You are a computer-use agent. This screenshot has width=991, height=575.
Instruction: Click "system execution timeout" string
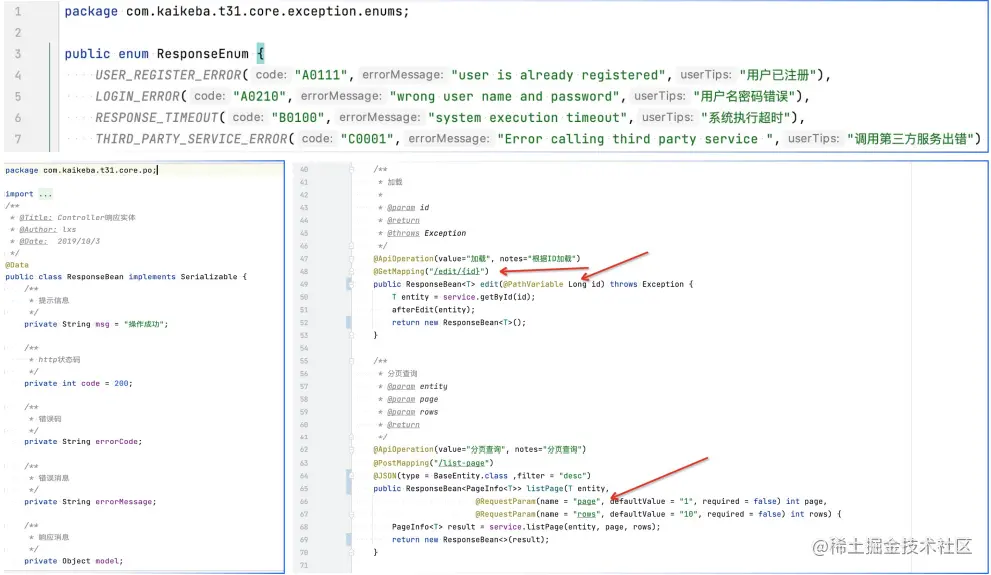[528, 118]
